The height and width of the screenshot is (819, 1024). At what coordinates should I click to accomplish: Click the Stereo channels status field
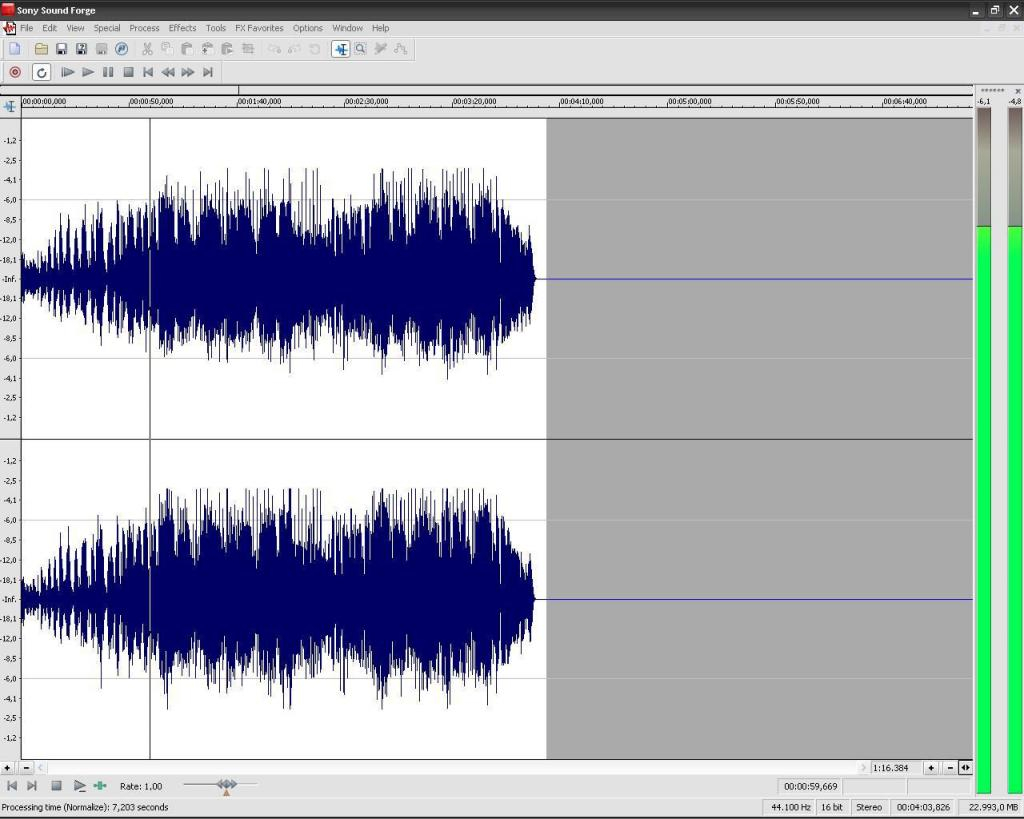click(869, 807)
